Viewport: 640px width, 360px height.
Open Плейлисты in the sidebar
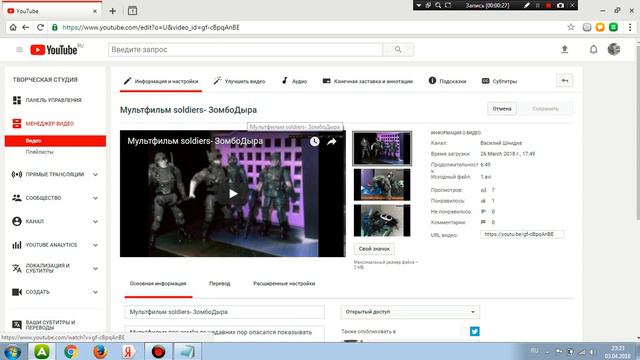tap(40, 152)
